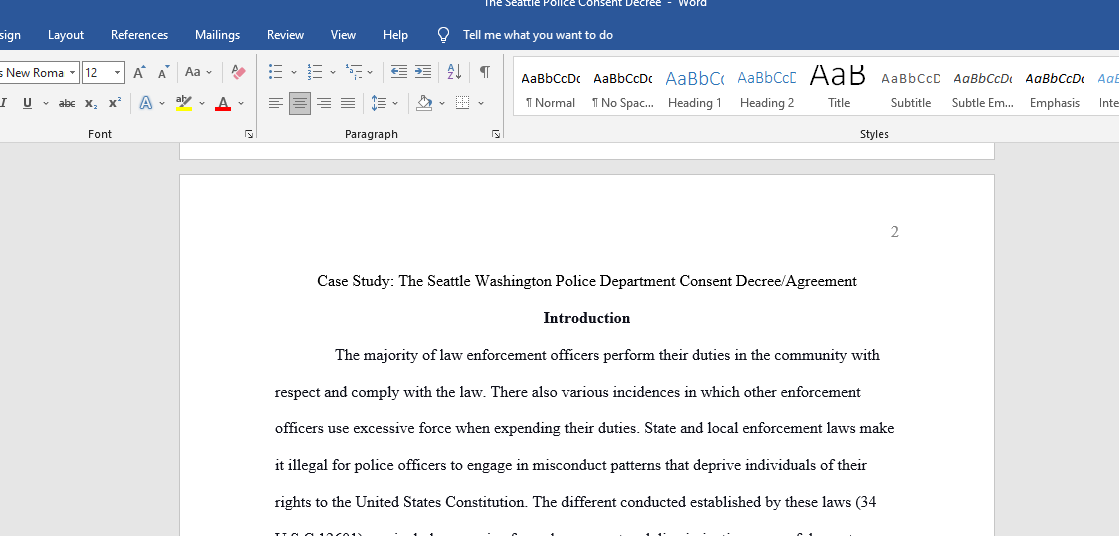This screenshot has width=1119, height=536.
Task: Open the Help tab
Action: [395, 35]
